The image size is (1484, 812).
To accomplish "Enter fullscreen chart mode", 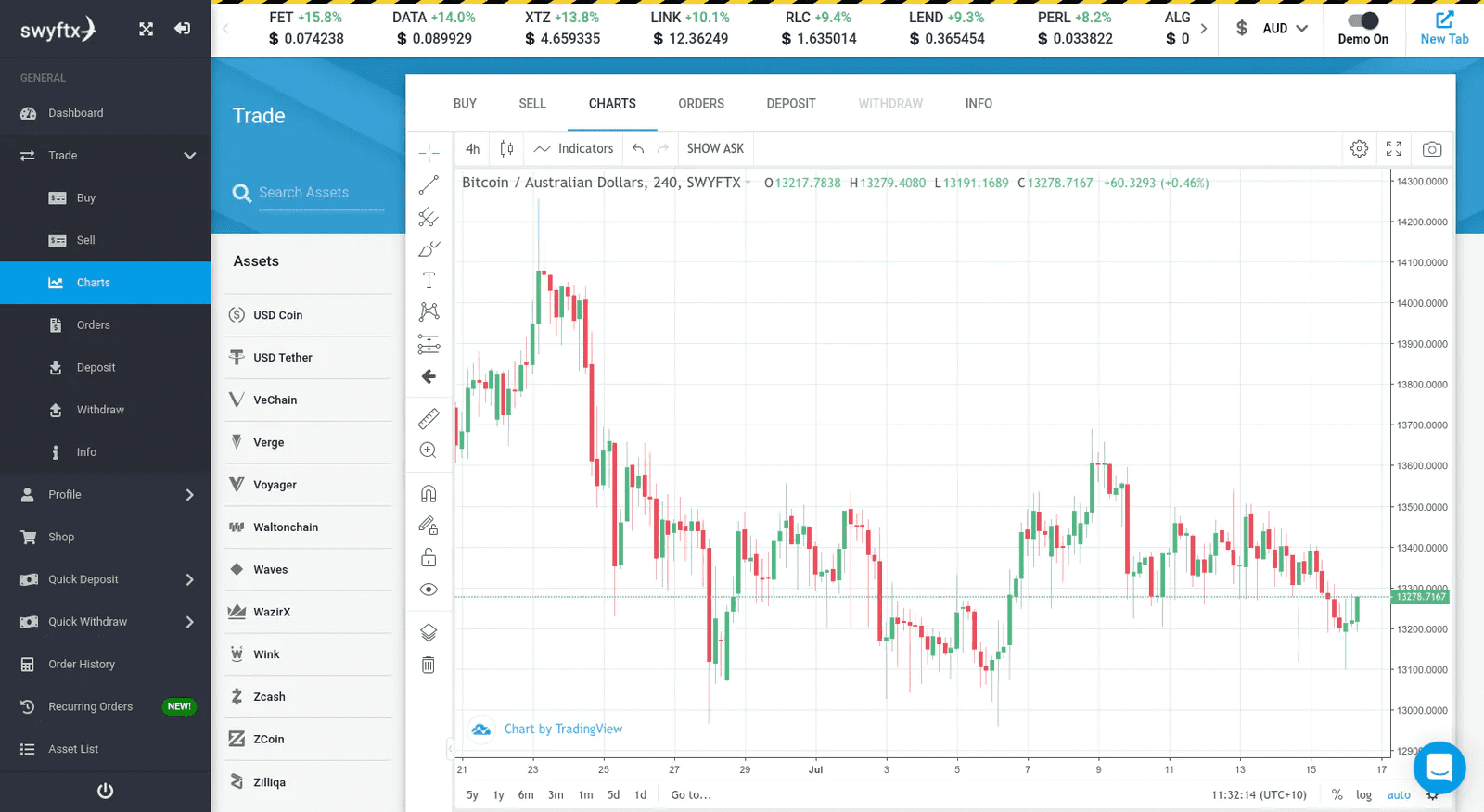I will point(1394,149).
